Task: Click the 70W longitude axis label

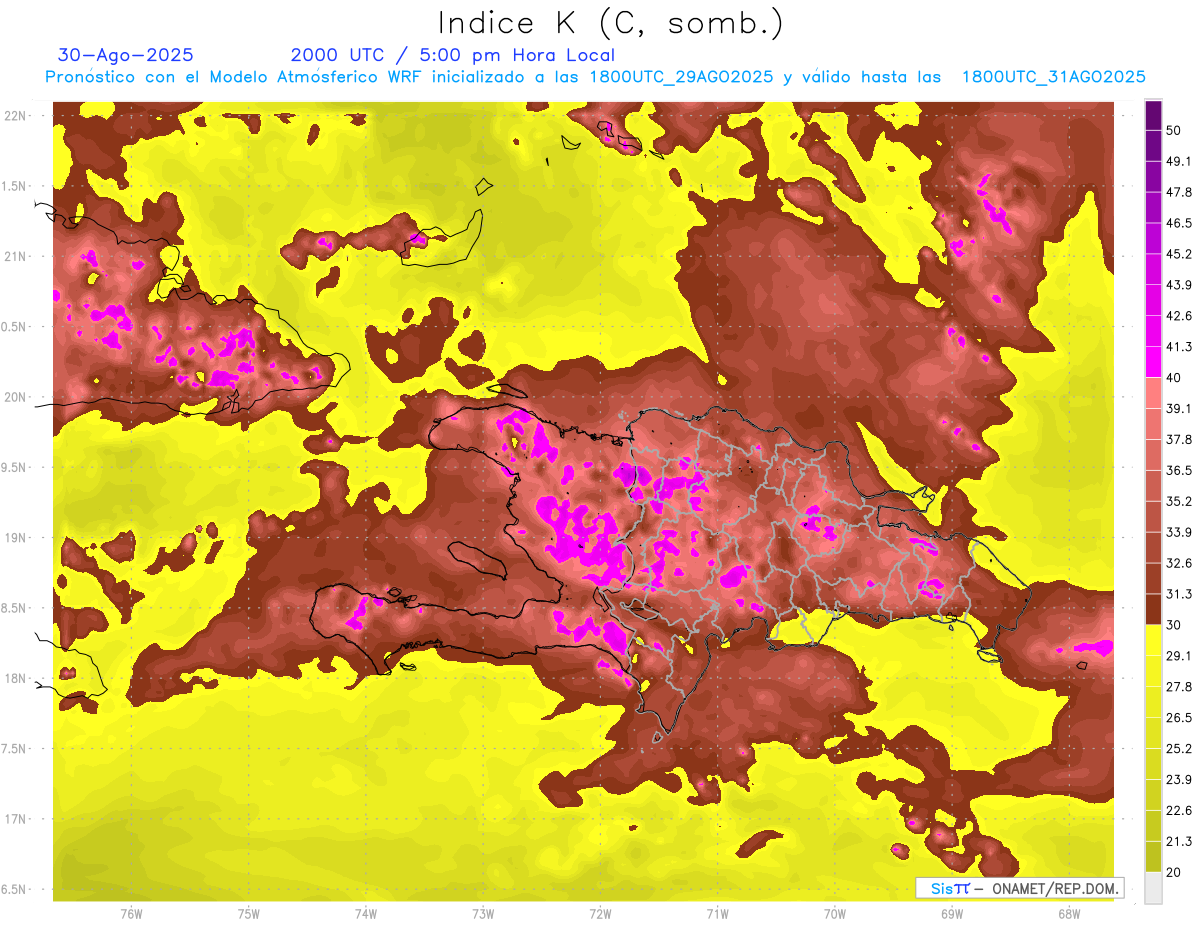Action: point(835,913)
